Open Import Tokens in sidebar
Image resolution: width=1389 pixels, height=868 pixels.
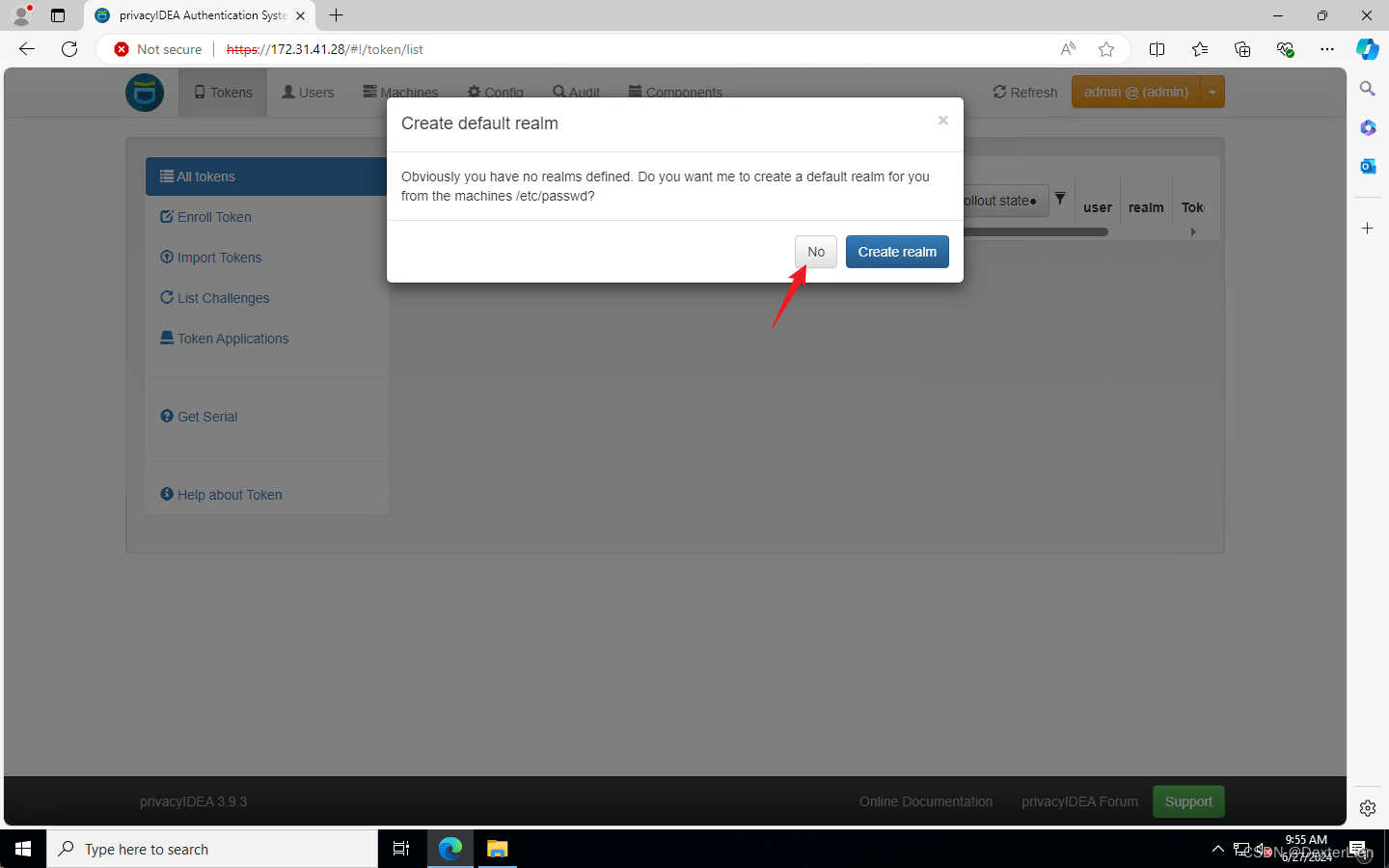click(211, 258)
